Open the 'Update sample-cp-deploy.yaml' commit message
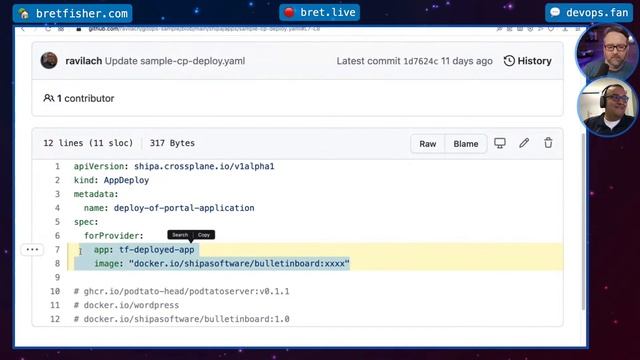Image resolution: width=640 pixels, height=360 pixels. point(175,61)
